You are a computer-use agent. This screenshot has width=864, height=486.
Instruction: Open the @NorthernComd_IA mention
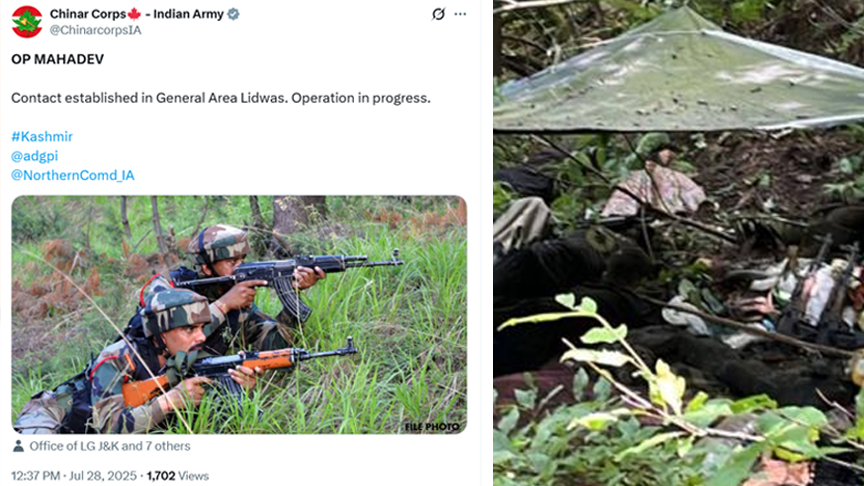(73, 175)
